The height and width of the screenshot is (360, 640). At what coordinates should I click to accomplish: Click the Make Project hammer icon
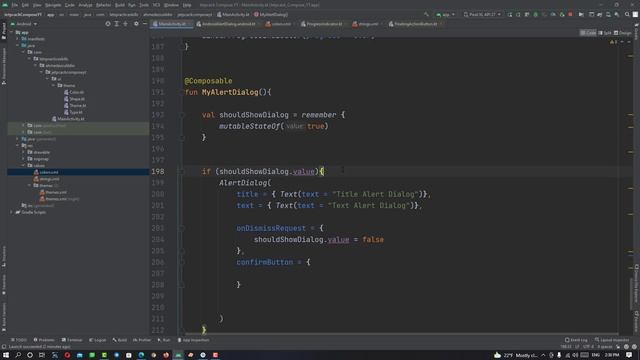coord(426,14)
